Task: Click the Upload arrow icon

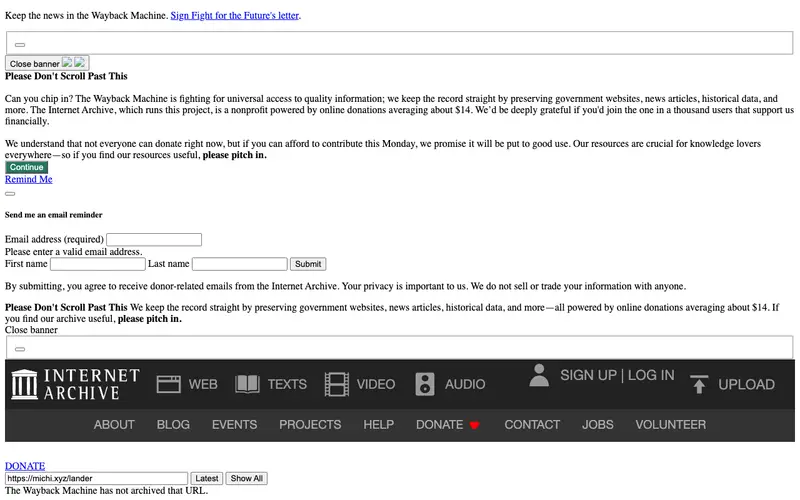Action: point(699,384)
